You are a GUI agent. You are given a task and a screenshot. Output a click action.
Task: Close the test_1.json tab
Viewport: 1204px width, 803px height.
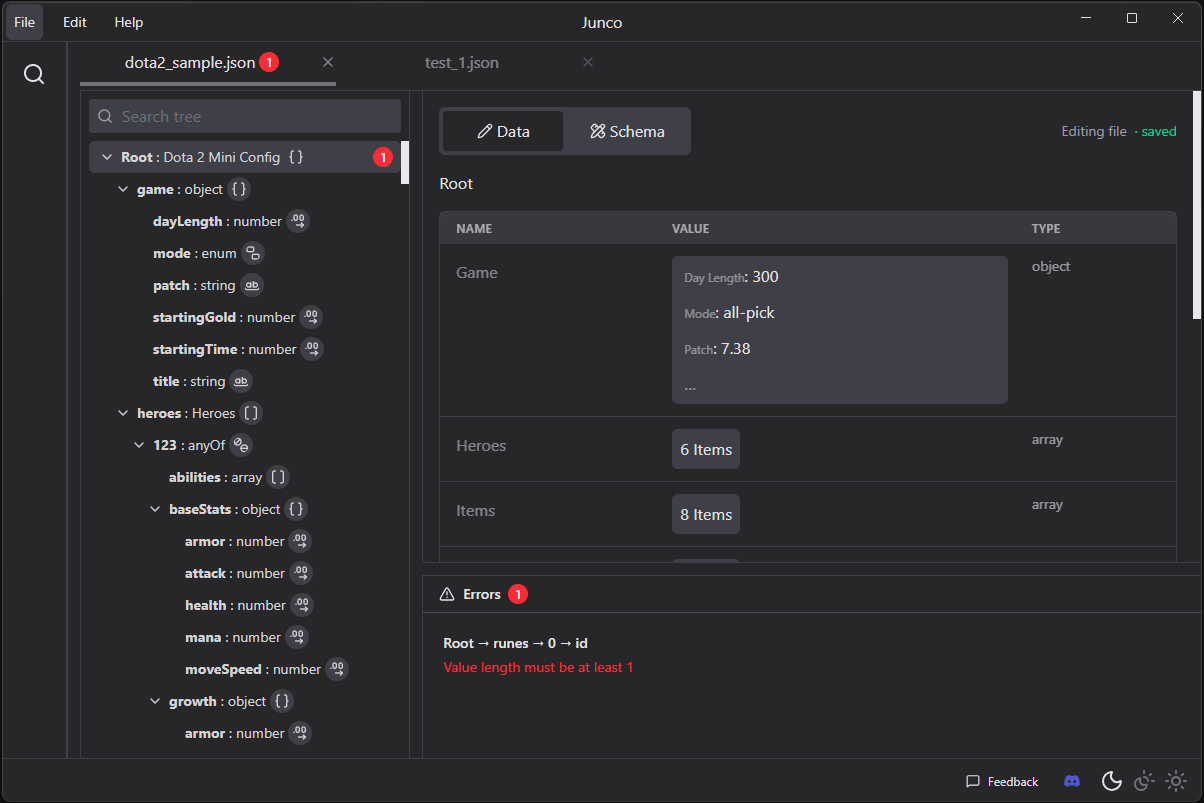tap(588, 62)
